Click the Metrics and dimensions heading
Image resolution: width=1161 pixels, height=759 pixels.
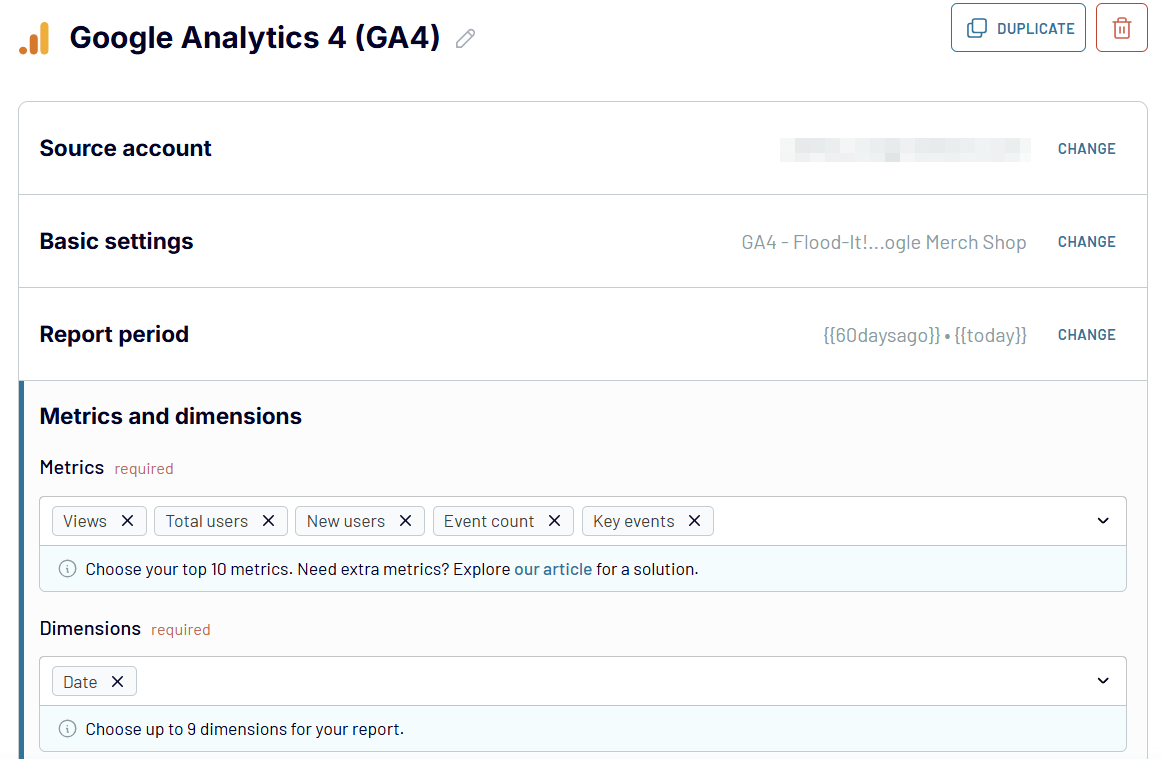click(170, 416)
